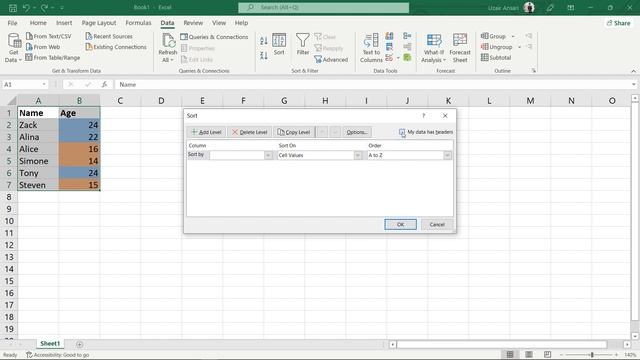Click the Sheet1 tab
Image resolution: width=640 pixels, height=360 pixels.
pos(50,344)
